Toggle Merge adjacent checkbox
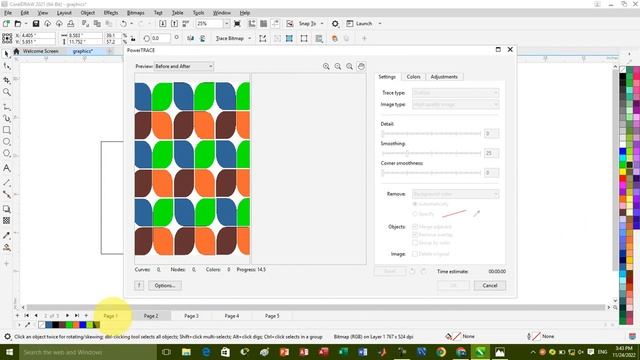Viewport: 640px width, 360px height. pyautogui.click(x=415, y=227)
